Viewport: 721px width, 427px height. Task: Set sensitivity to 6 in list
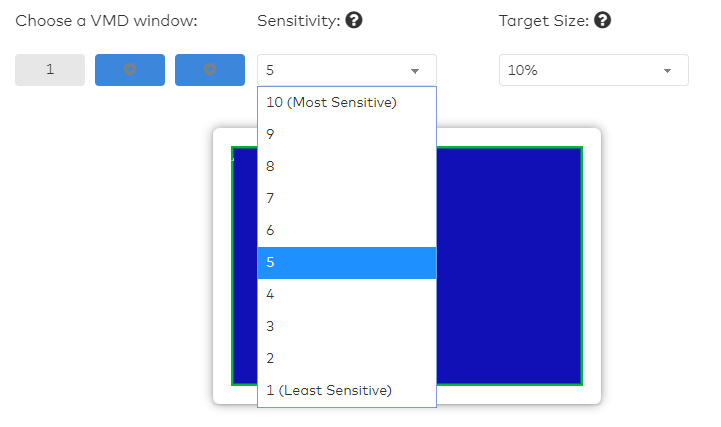346,230
